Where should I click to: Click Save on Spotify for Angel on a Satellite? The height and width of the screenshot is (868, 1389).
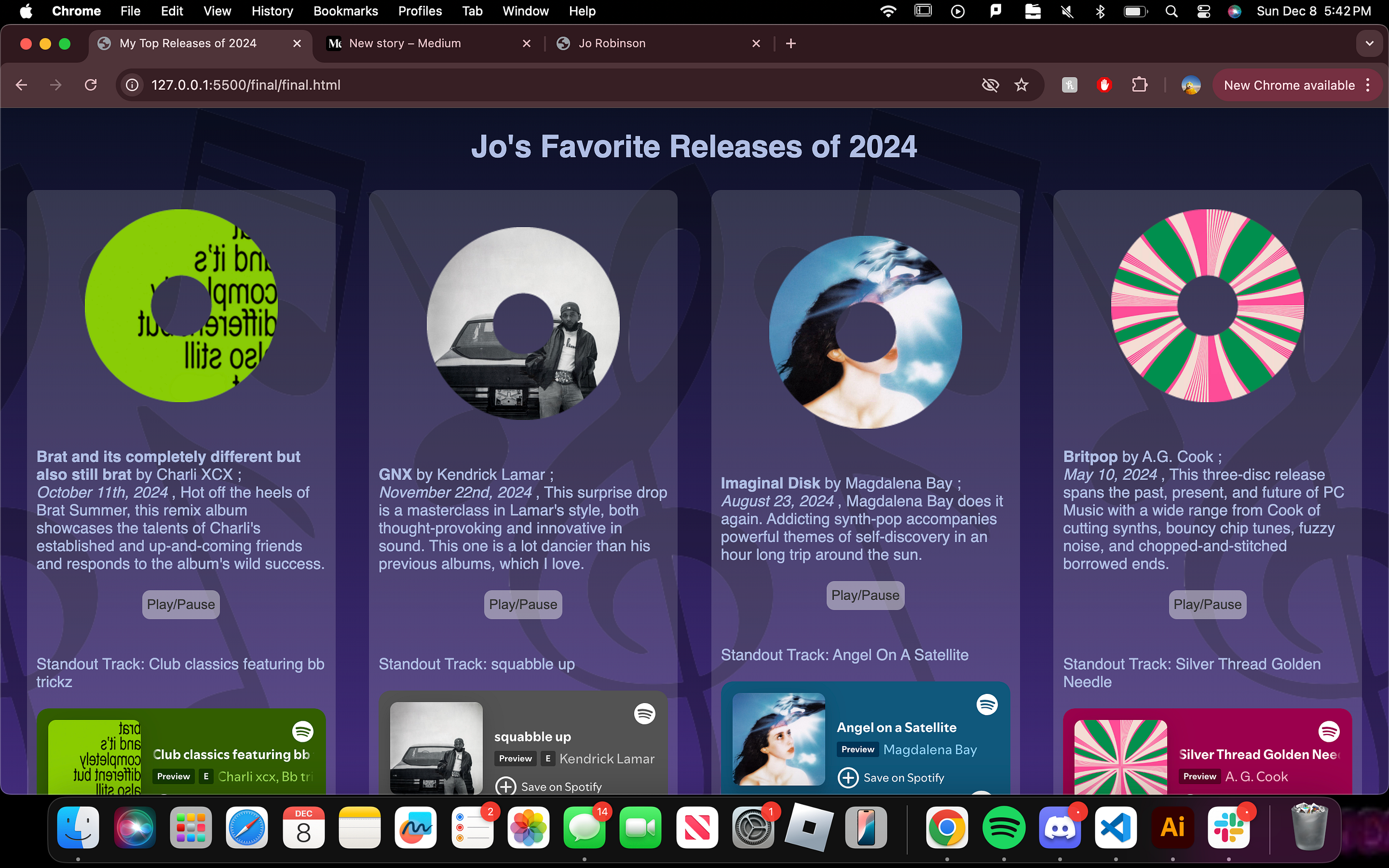tap(892, 777)
